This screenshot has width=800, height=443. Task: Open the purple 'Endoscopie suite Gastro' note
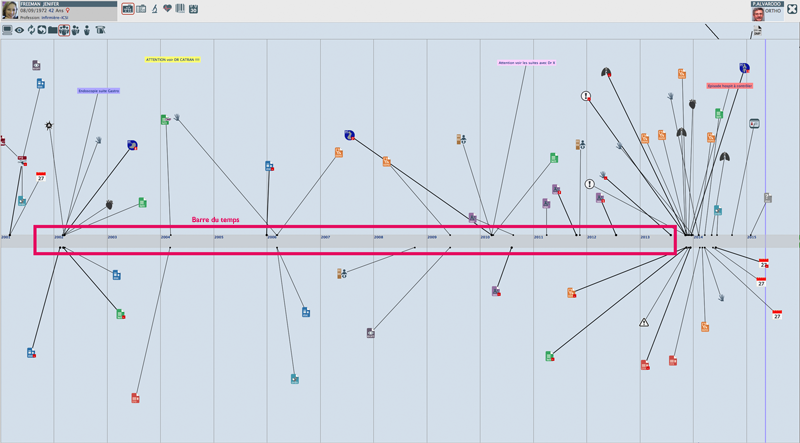coord(99,91)
